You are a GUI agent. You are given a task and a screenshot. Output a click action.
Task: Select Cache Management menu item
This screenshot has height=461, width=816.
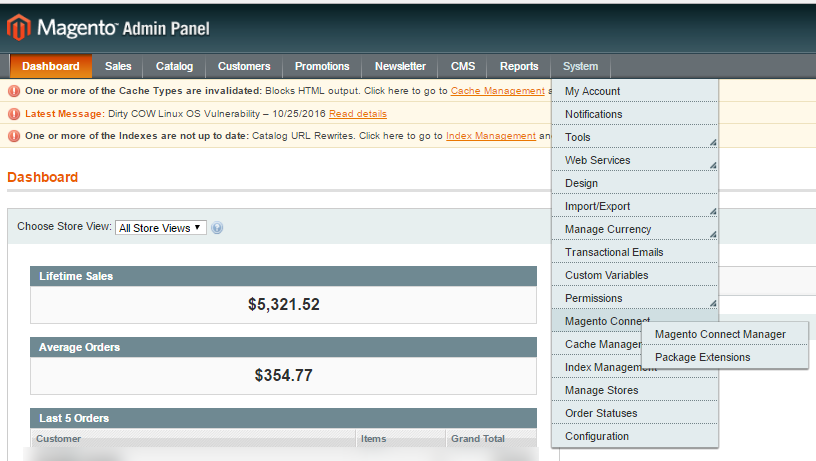[597, 344]
